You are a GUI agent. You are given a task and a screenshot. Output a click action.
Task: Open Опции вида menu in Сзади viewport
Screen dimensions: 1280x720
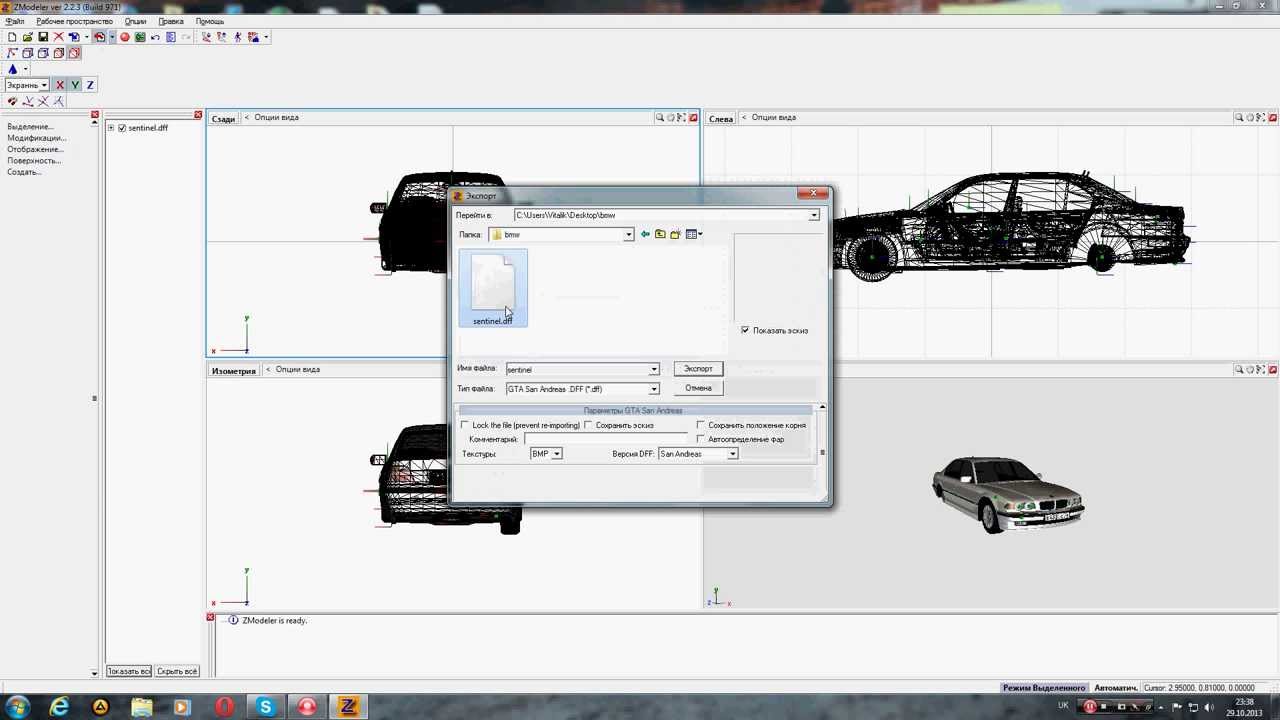pyautogui.click(x=276, y=118)
